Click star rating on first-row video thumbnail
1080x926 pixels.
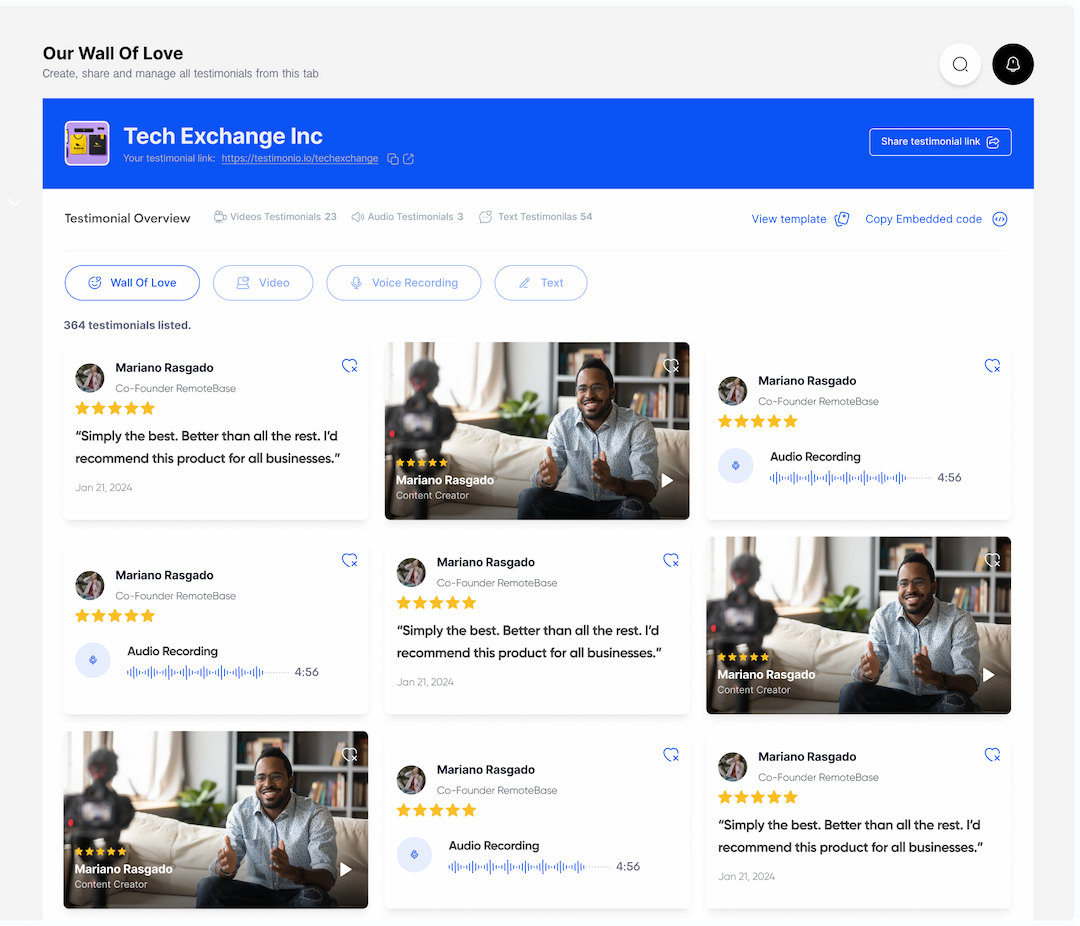[422, 463]
